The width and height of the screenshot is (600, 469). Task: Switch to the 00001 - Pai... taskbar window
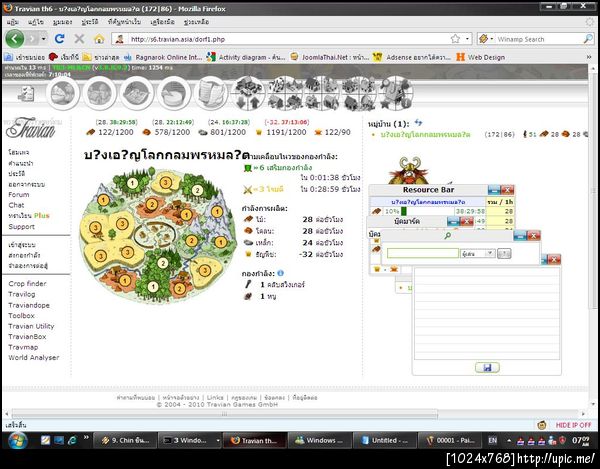(450, 440)
